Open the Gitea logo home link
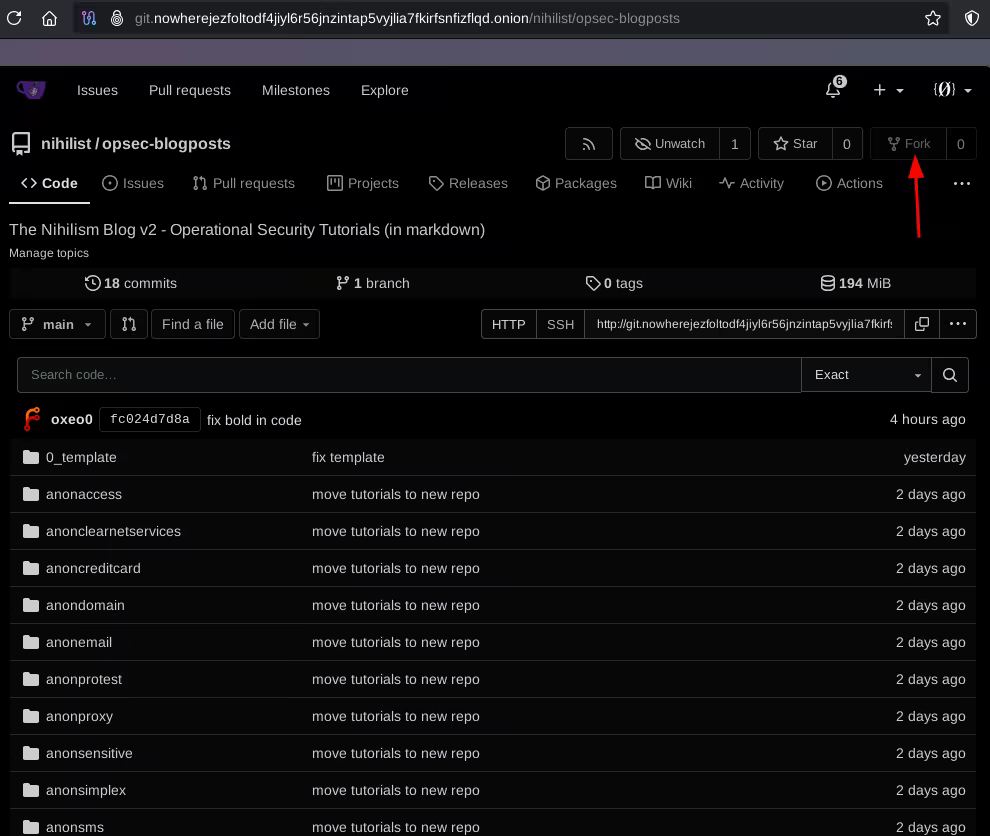 (31, 90)
